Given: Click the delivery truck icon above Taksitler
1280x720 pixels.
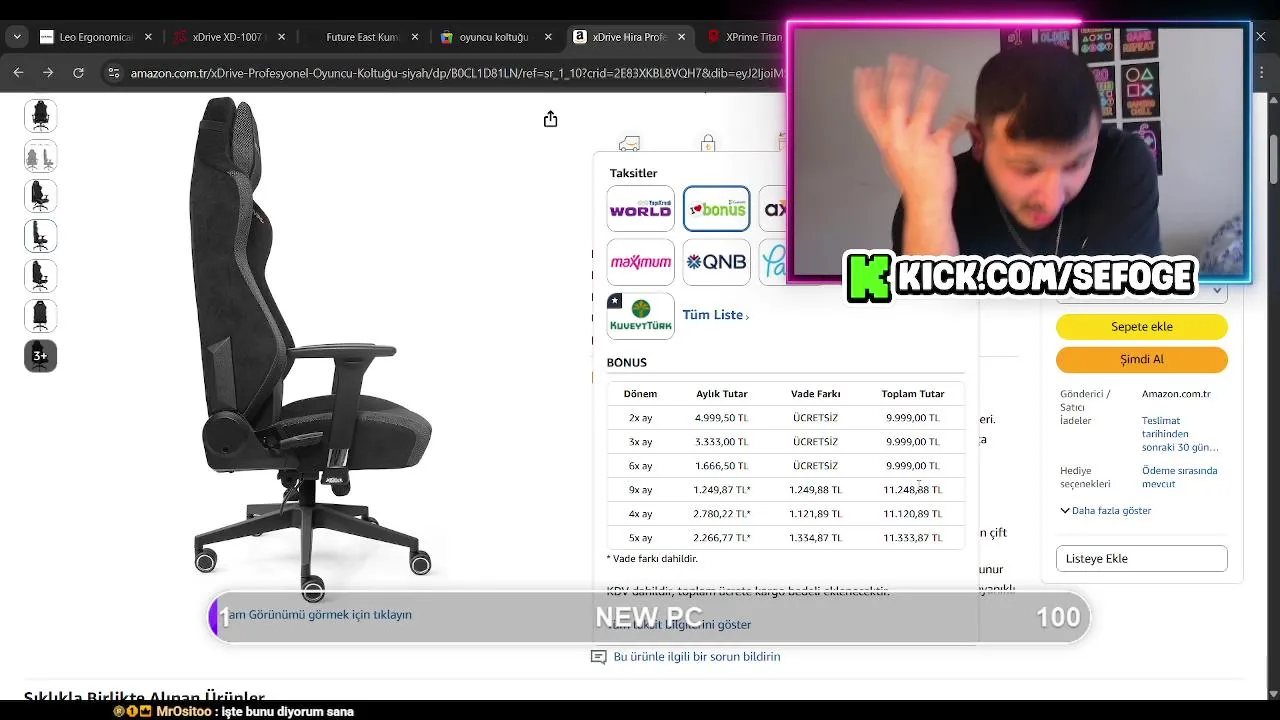Looking at the screenshot, I should (629, 144).
